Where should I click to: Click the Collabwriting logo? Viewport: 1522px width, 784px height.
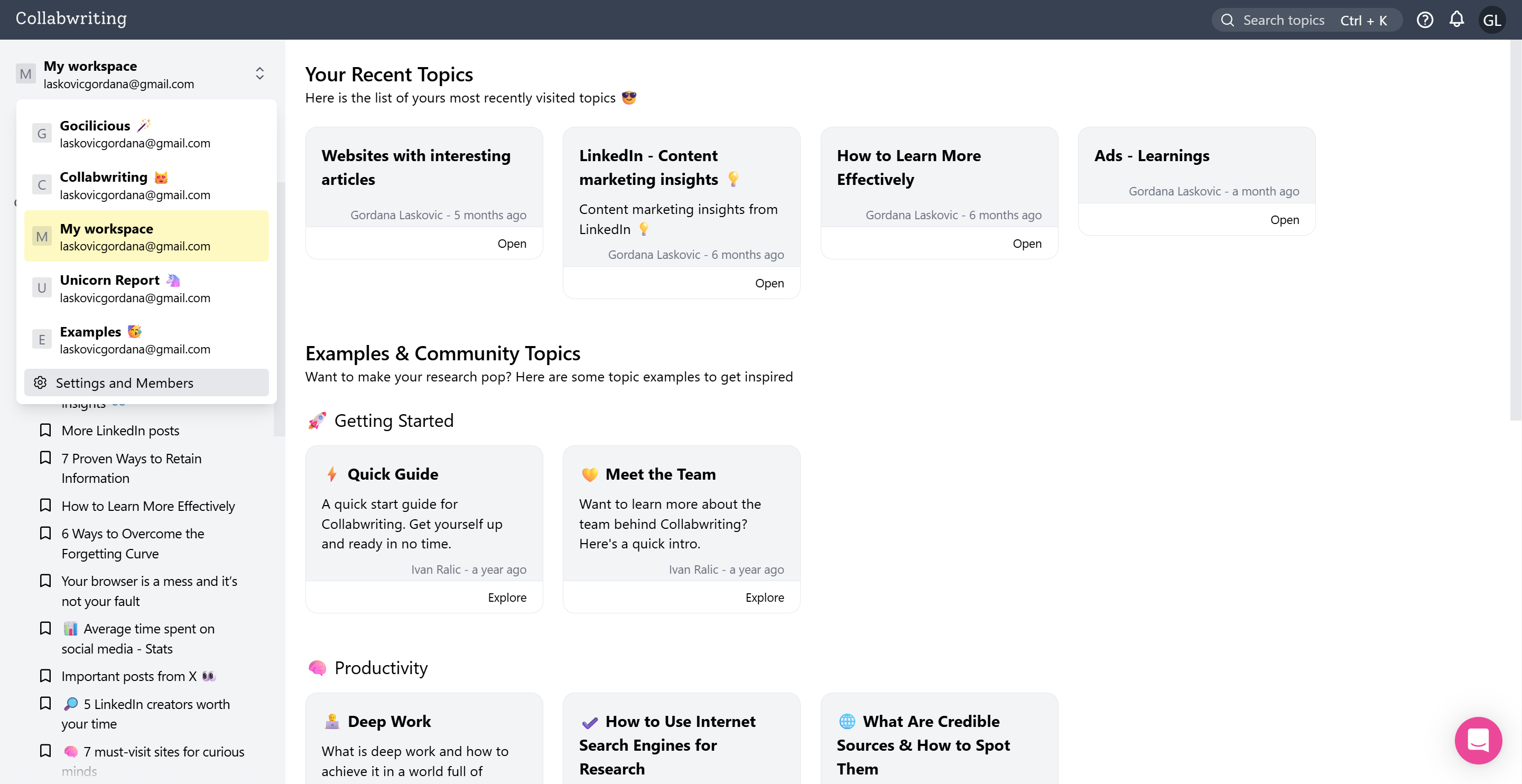click(71, 19)
